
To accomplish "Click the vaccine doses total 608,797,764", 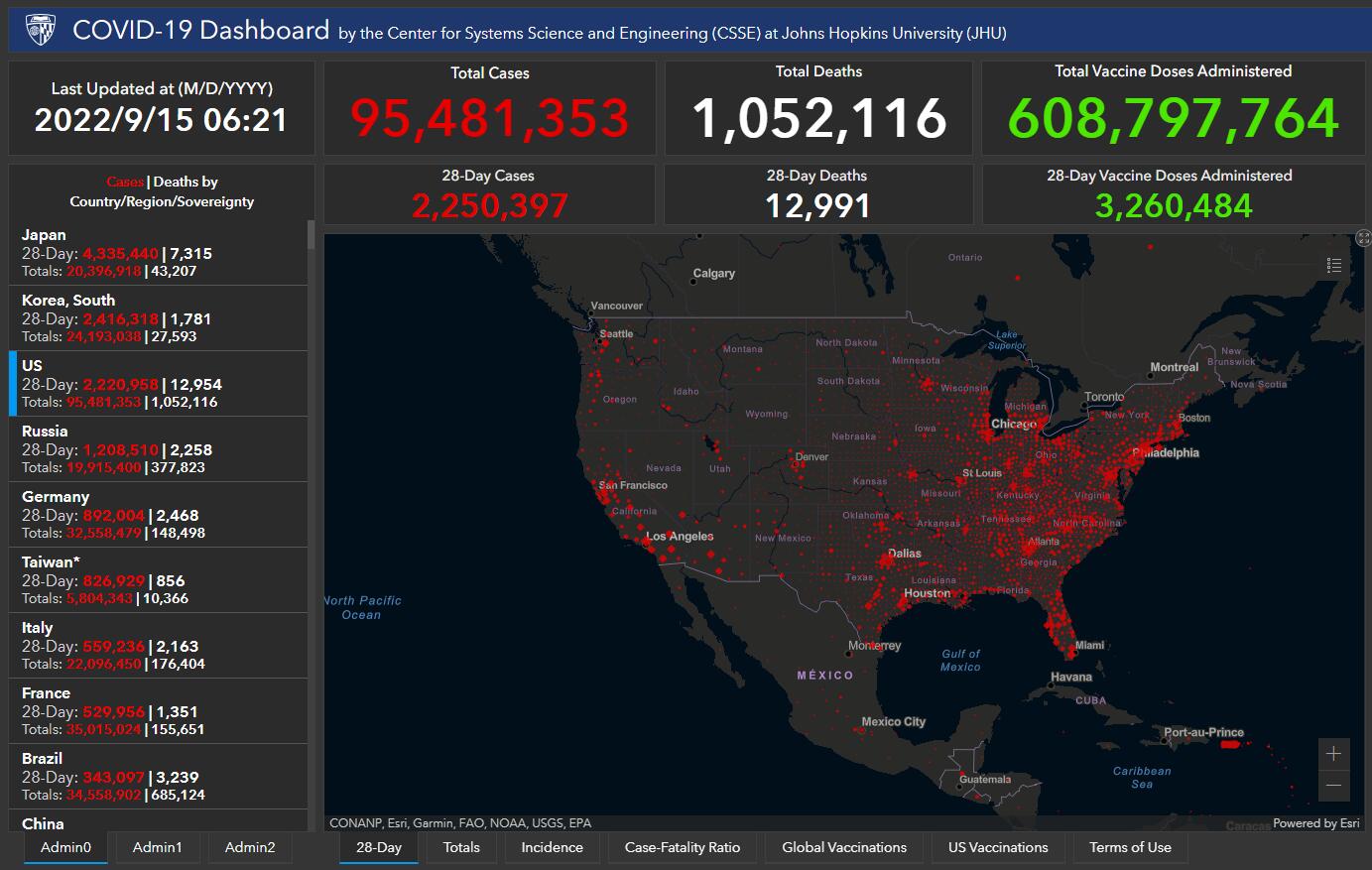I will pos(1174,118).
